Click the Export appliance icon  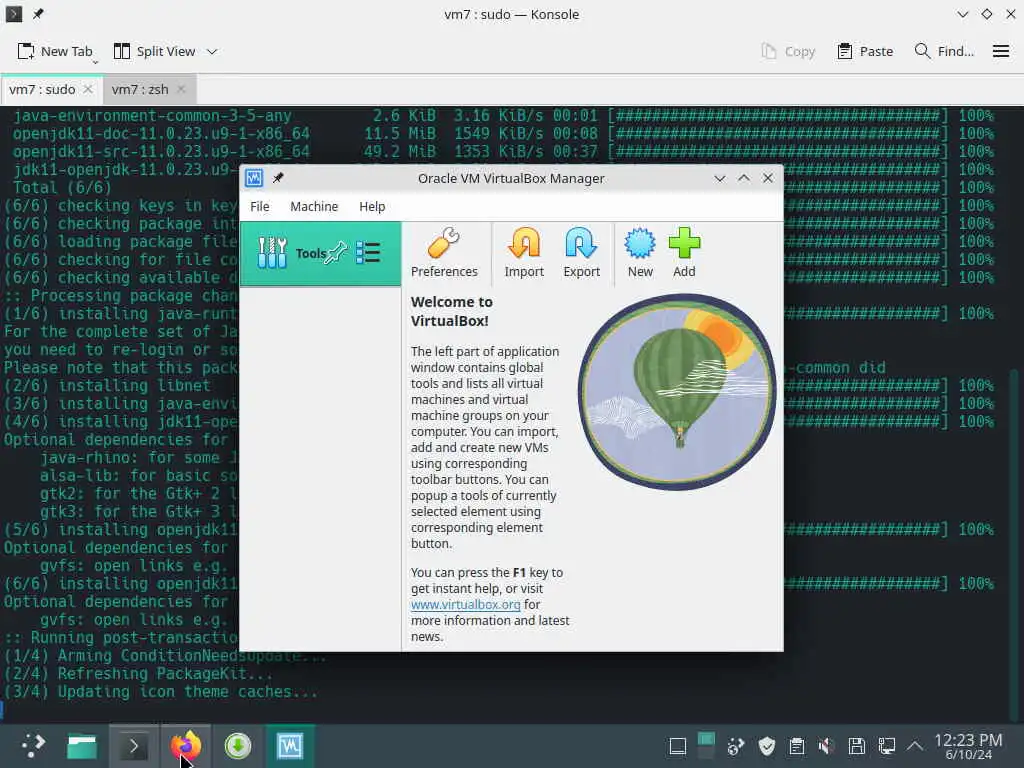point(581,253)
